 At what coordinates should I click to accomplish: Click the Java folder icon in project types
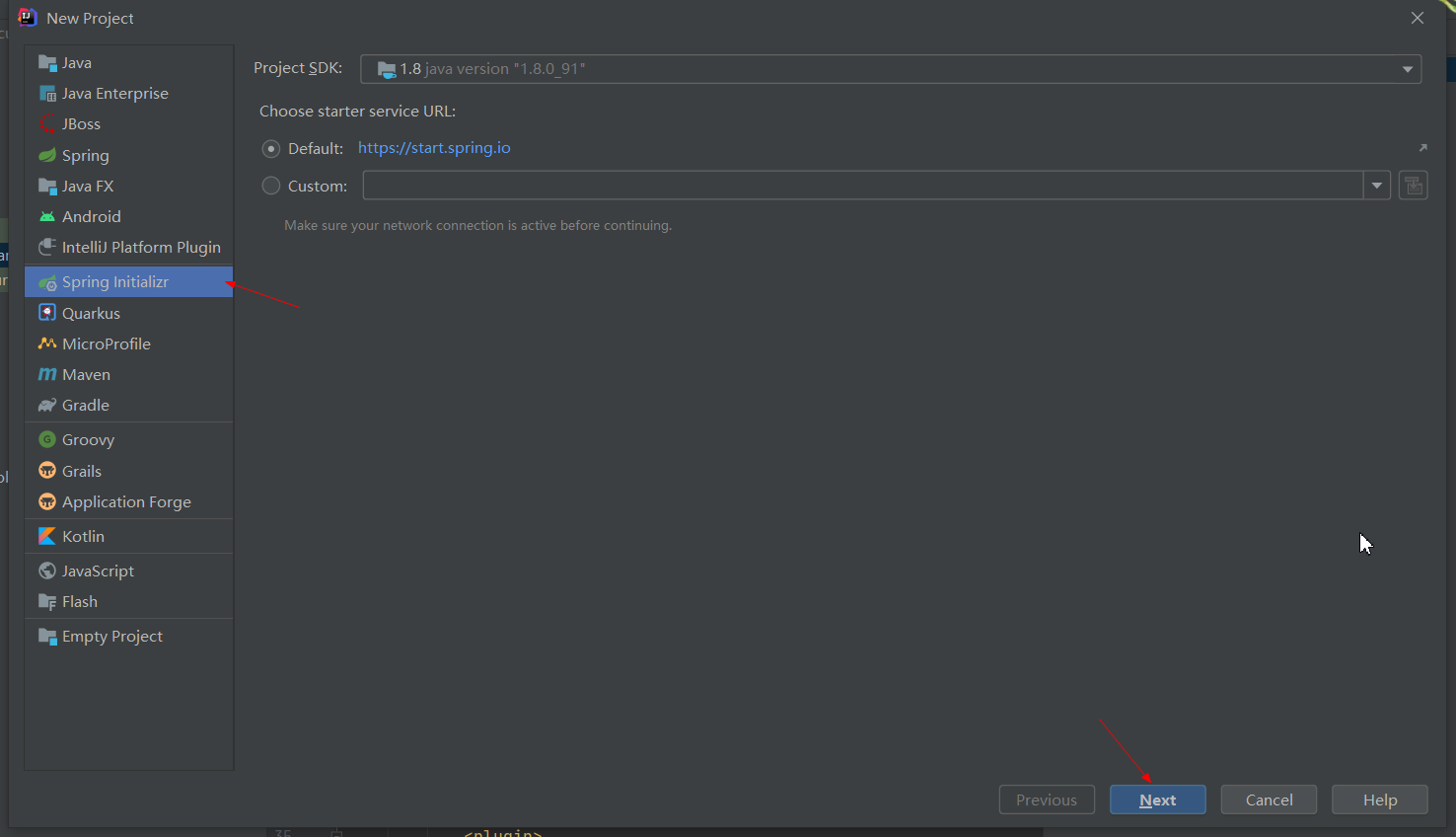[47, 63]
